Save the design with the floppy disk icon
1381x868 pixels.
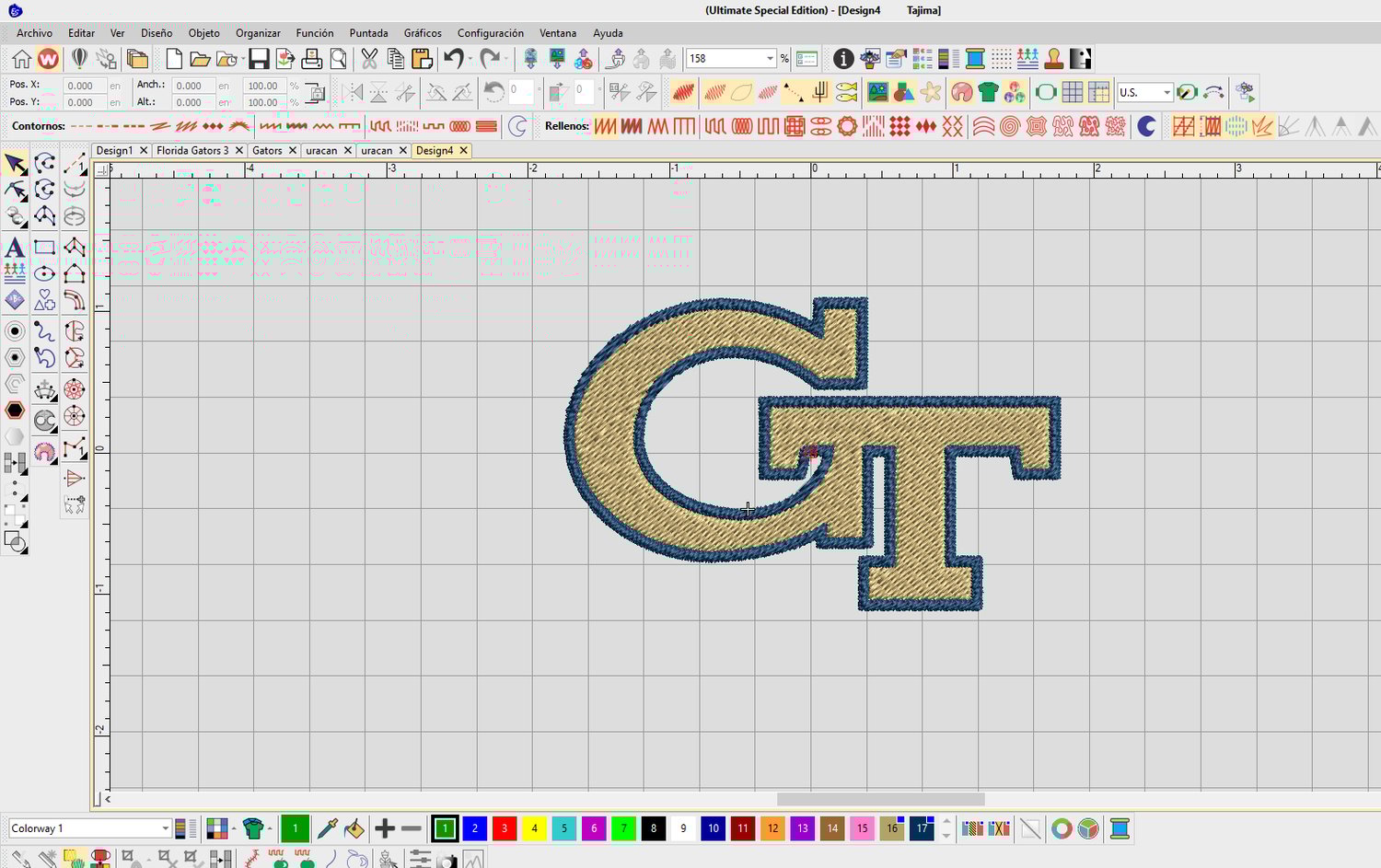(x=259, y=59)
